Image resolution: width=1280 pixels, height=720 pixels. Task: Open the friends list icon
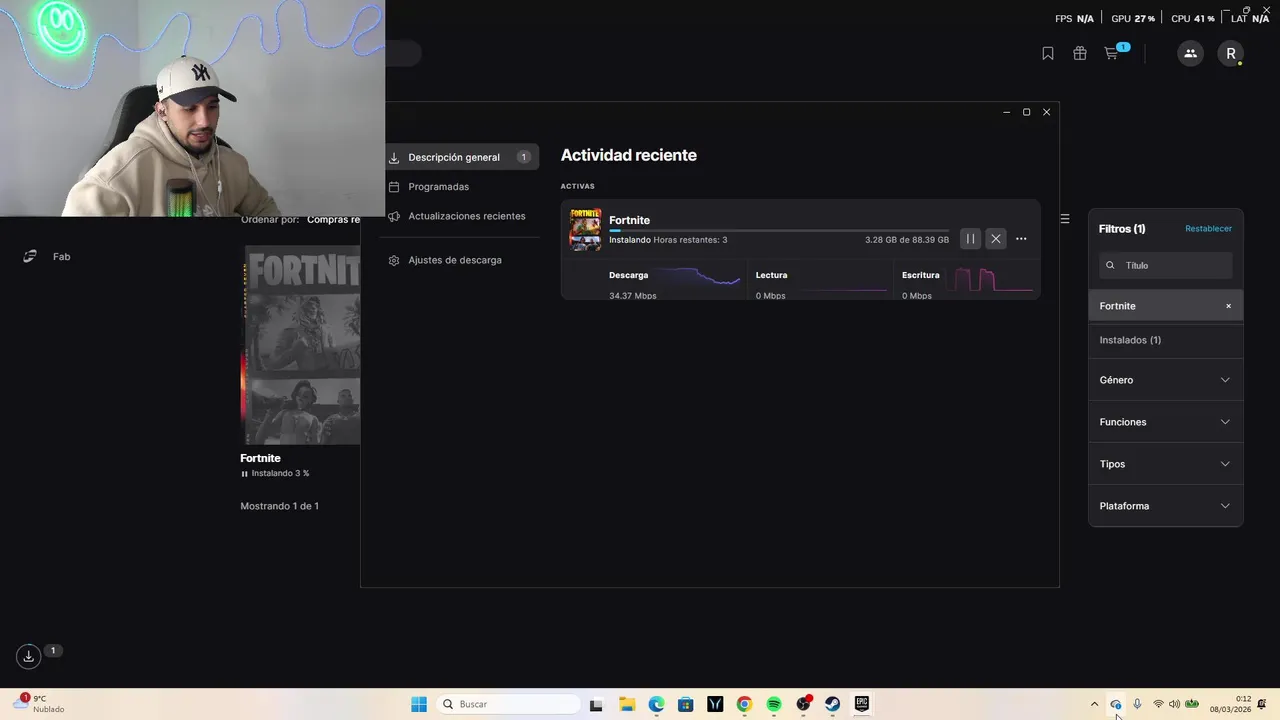pyautogui.click(x=1190, y=54)
